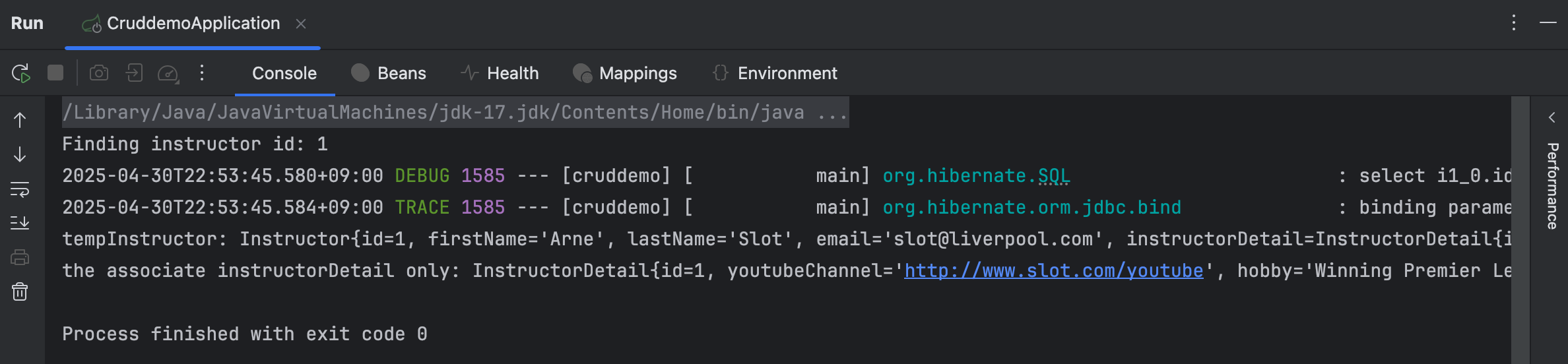Open the profiler gauge icon
Screen dimensions: 1568x364
tap(168, 73)
